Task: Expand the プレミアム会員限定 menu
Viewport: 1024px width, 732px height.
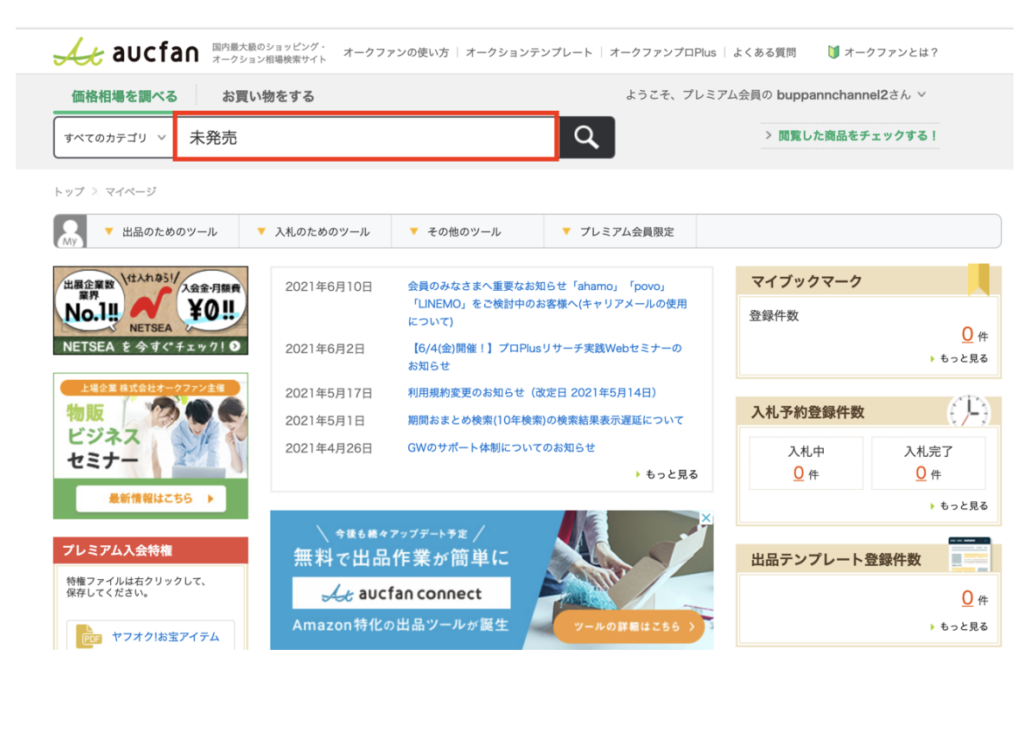Action: pyautogui.click(x=618, y=232)
